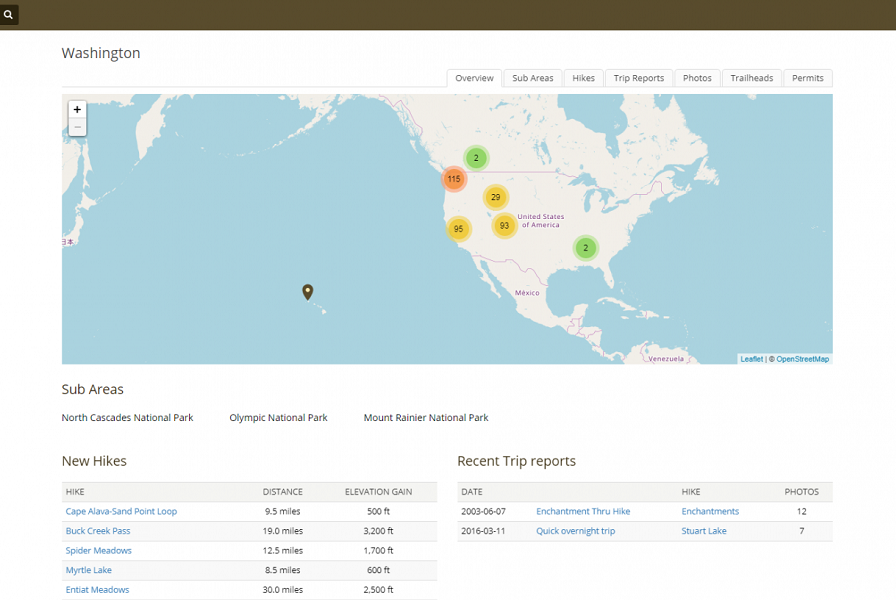
Task: Click the search magnifier icon
Action: click(x=9, y=14)
